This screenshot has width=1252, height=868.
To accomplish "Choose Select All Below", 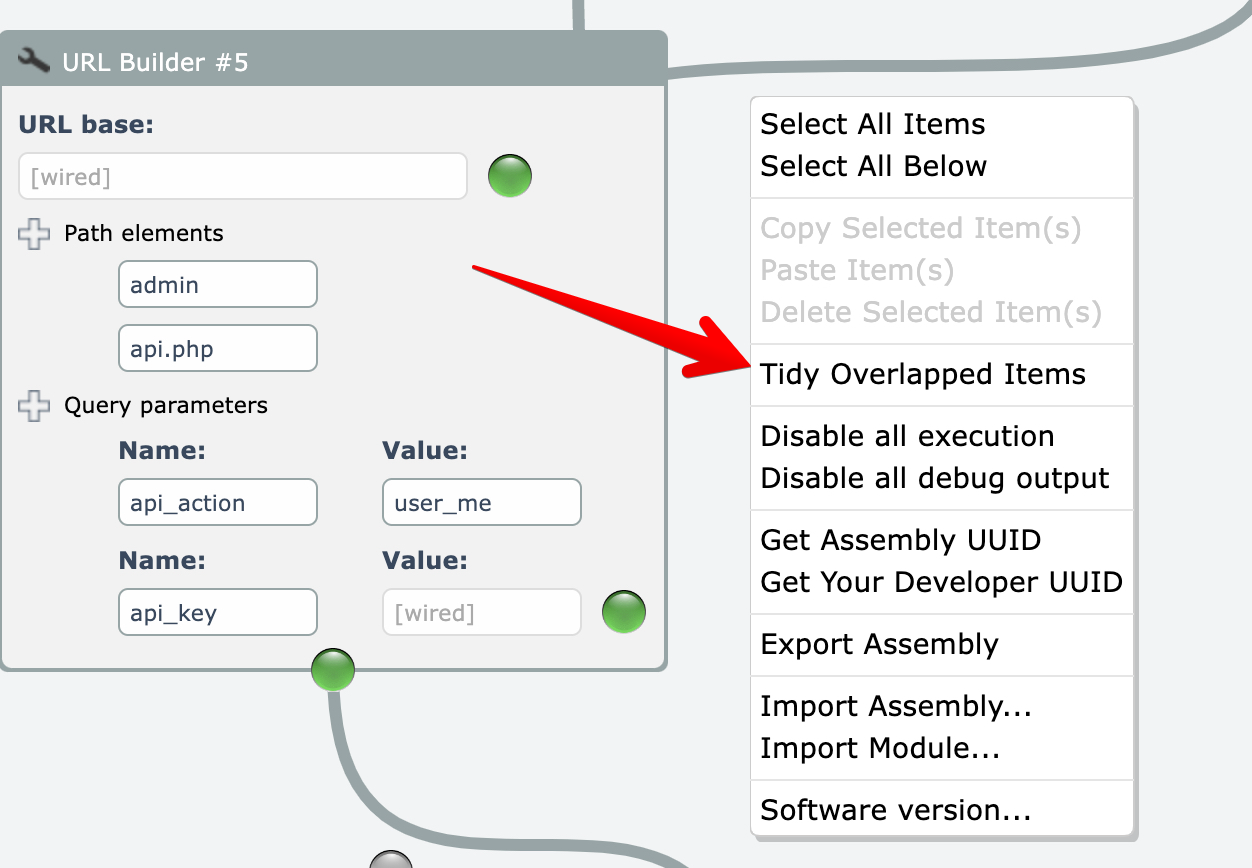I will pos(873,166).
